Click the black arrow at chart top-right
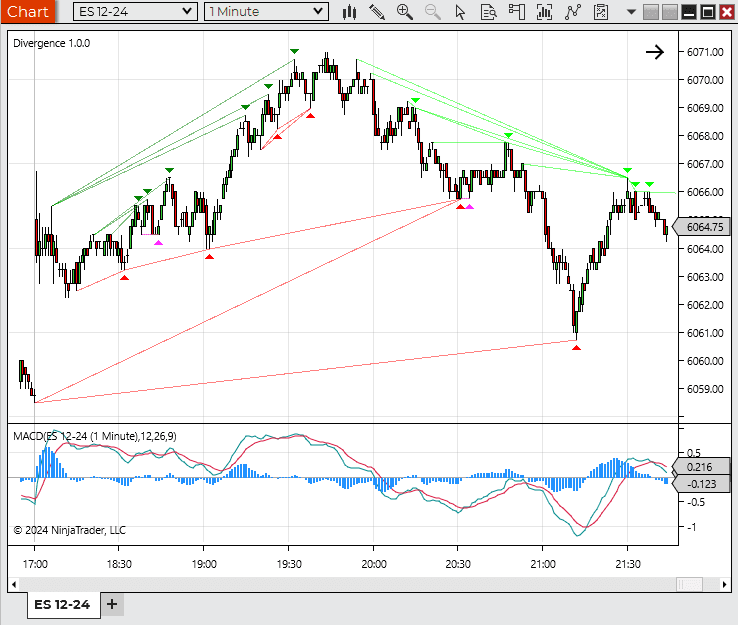Screen dimensions: 738x625 [655, 52]
